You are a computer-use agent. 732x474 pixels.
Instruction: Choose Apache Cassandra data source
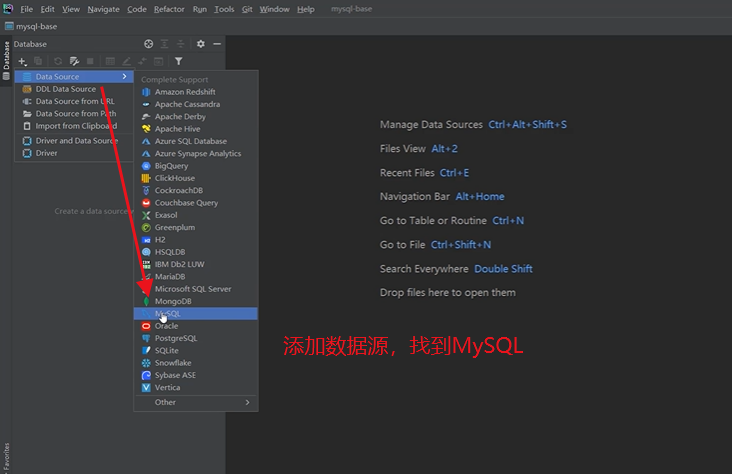coord(196,104)
